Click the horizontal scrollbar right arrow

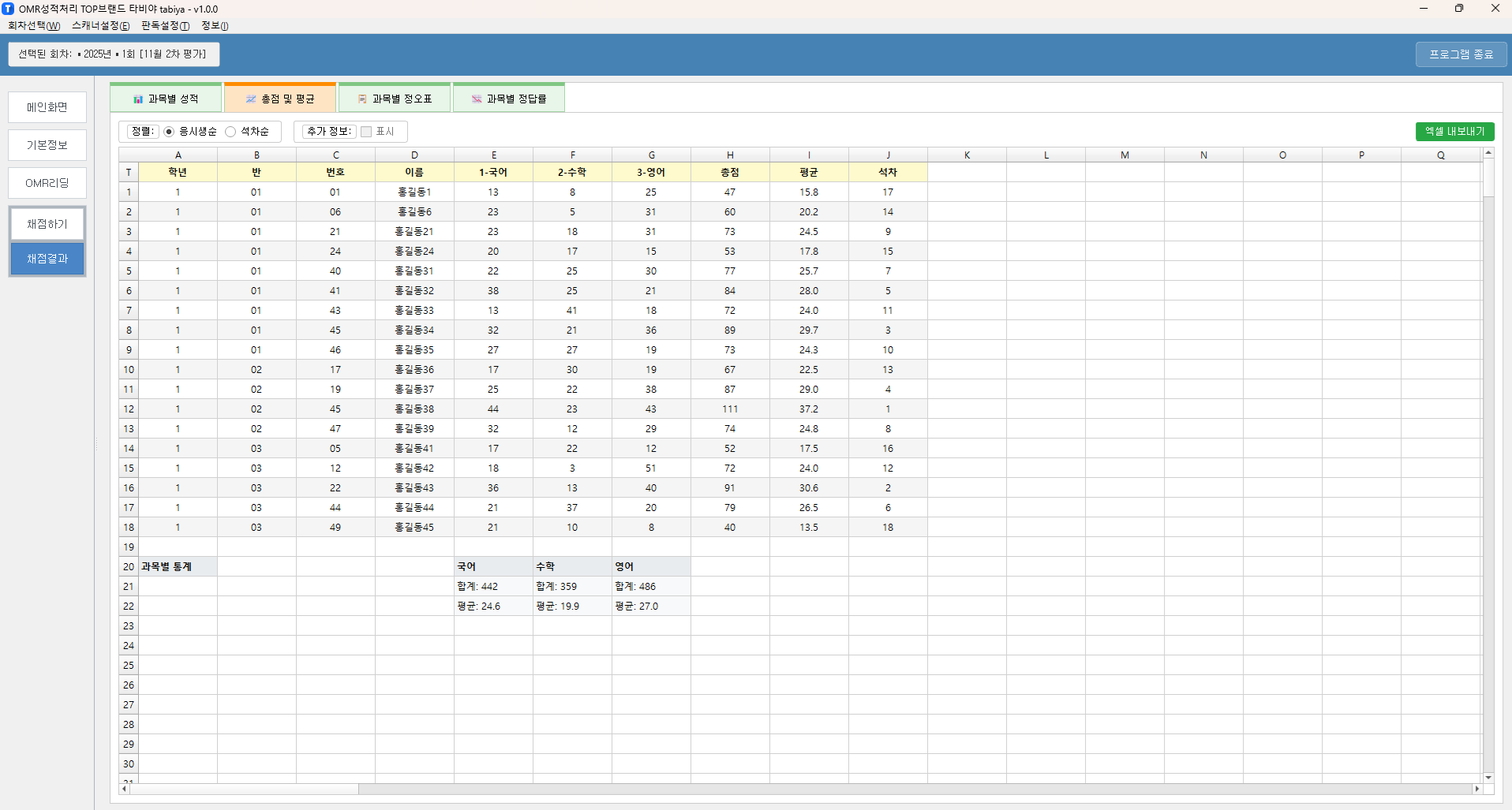pyautogui.click(x=1476, y=789)
